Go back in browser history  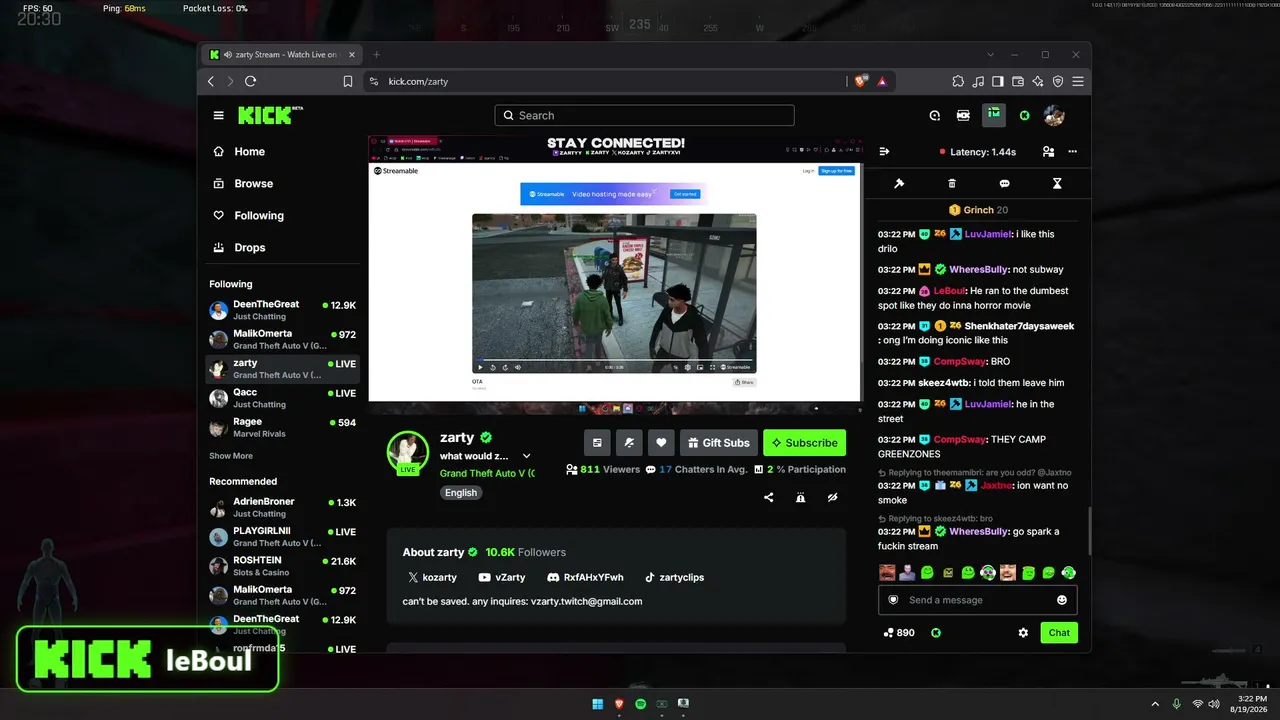(211, 81)
